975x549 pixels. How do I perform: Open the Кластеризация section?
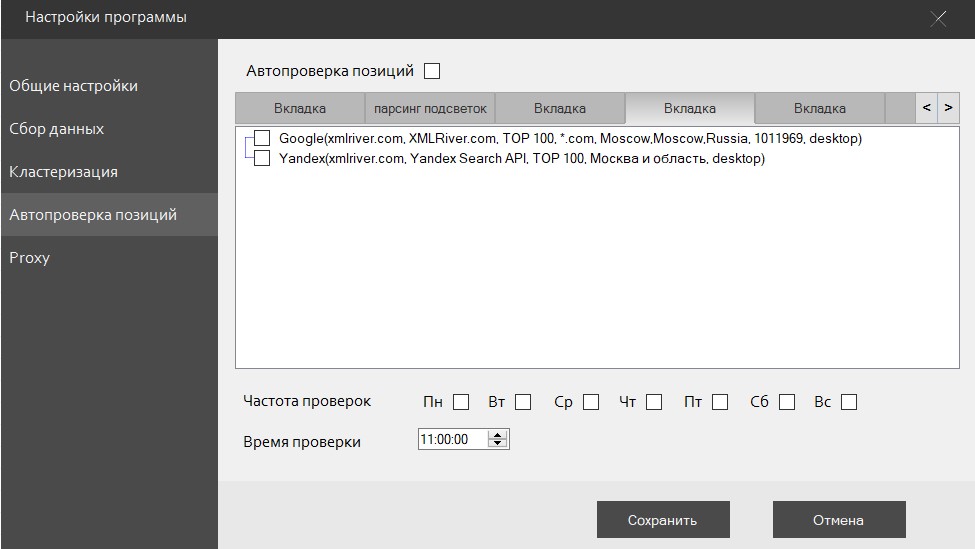(x=109, y=172)
